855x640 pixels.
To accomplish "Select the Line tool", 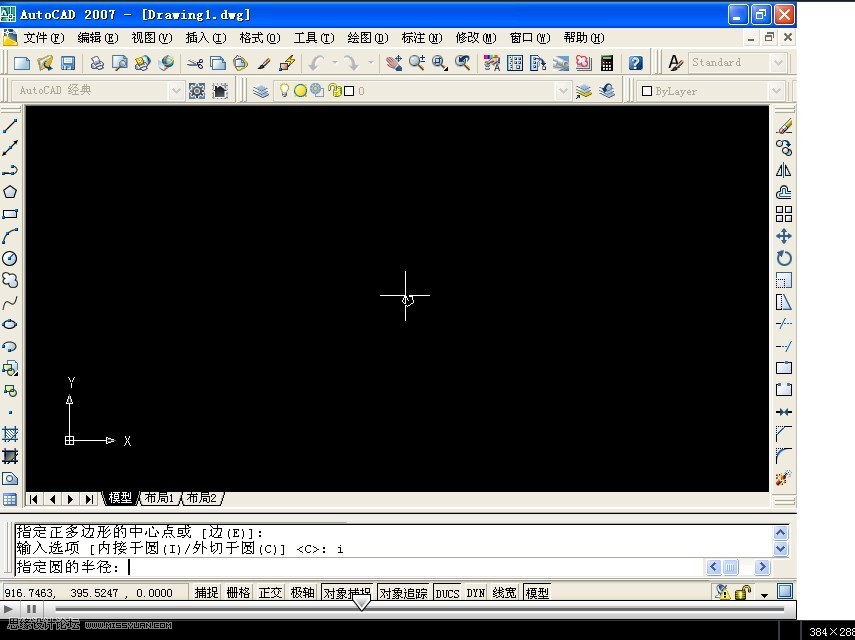I will click(x=12, y=124).
